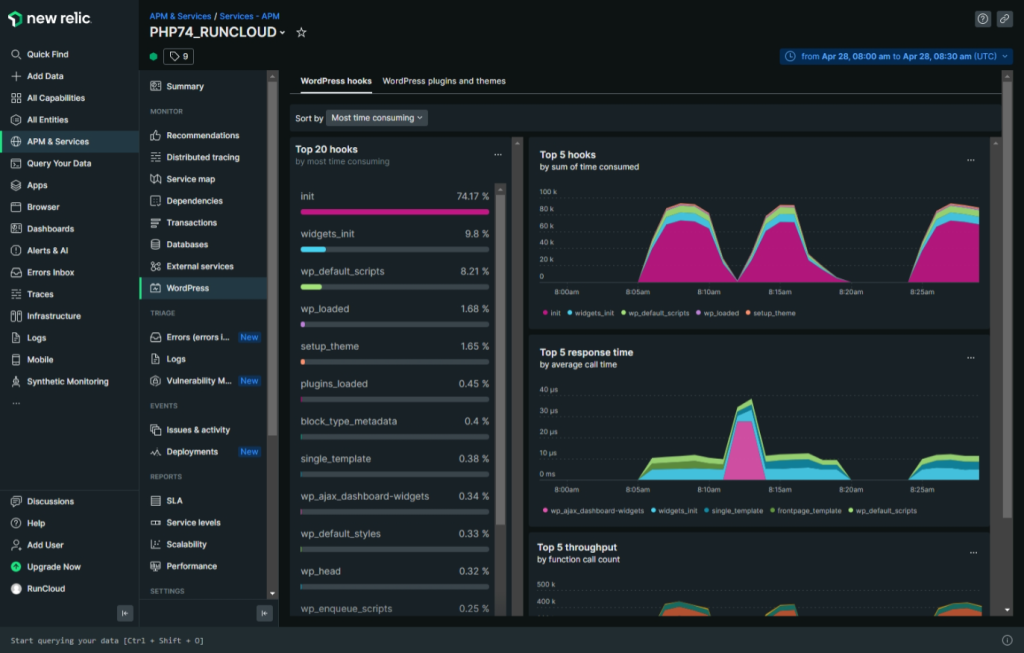The image size is (1024, 653).
Task: Open Quick Find search icon
Action: (16, 54)
